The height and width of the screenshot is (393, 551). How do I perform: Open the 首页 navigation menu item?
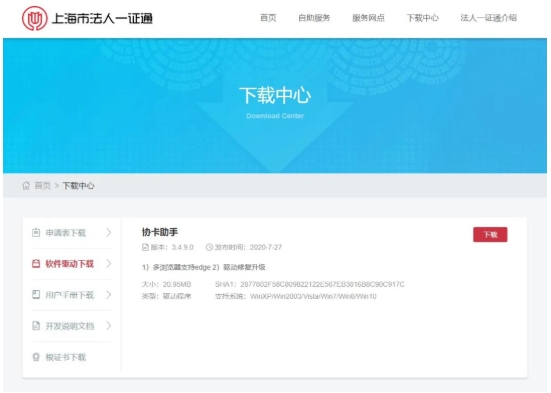(x=268, y=18)
